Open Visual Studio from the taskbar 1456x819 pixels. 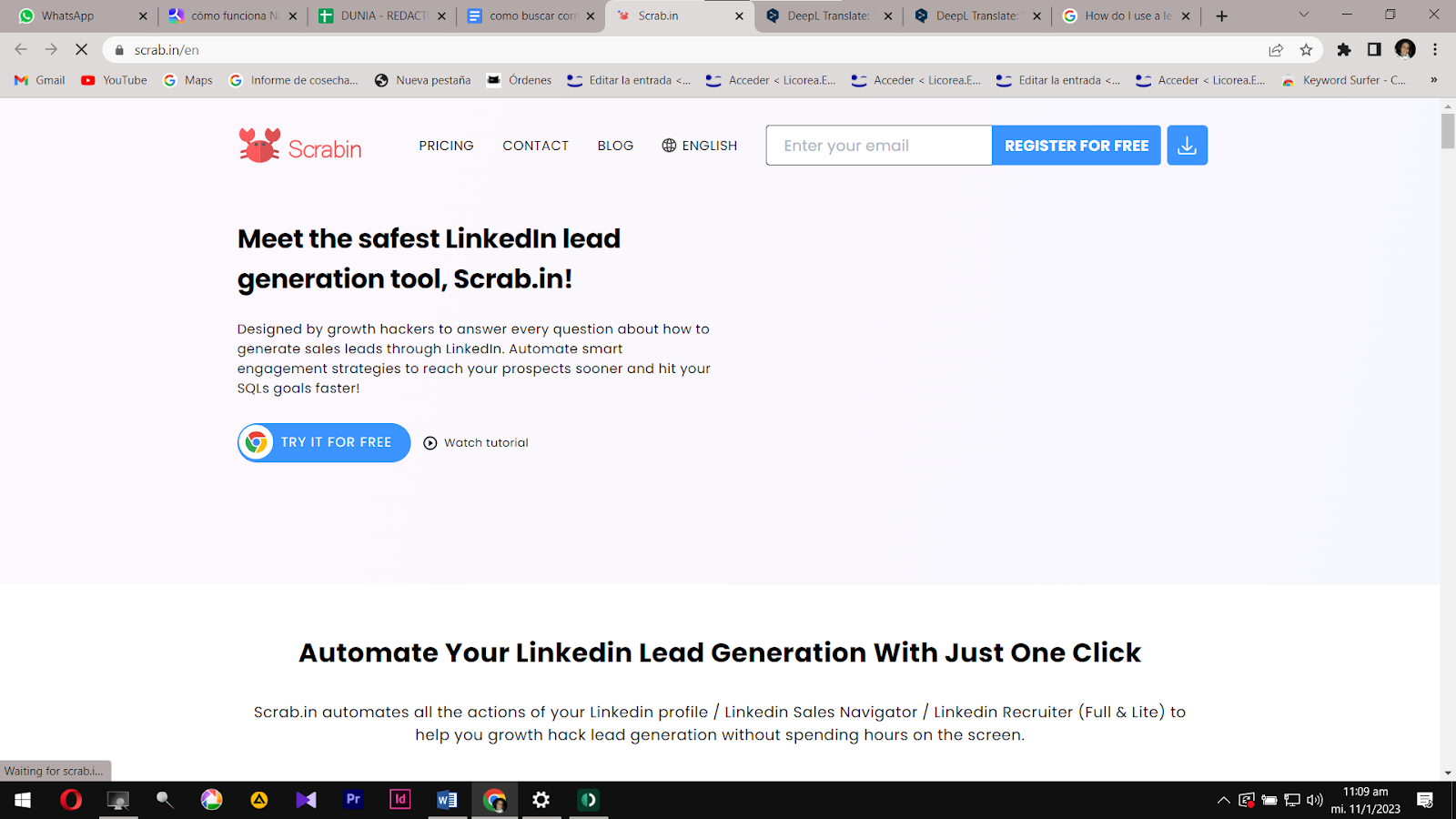point(306,800)
